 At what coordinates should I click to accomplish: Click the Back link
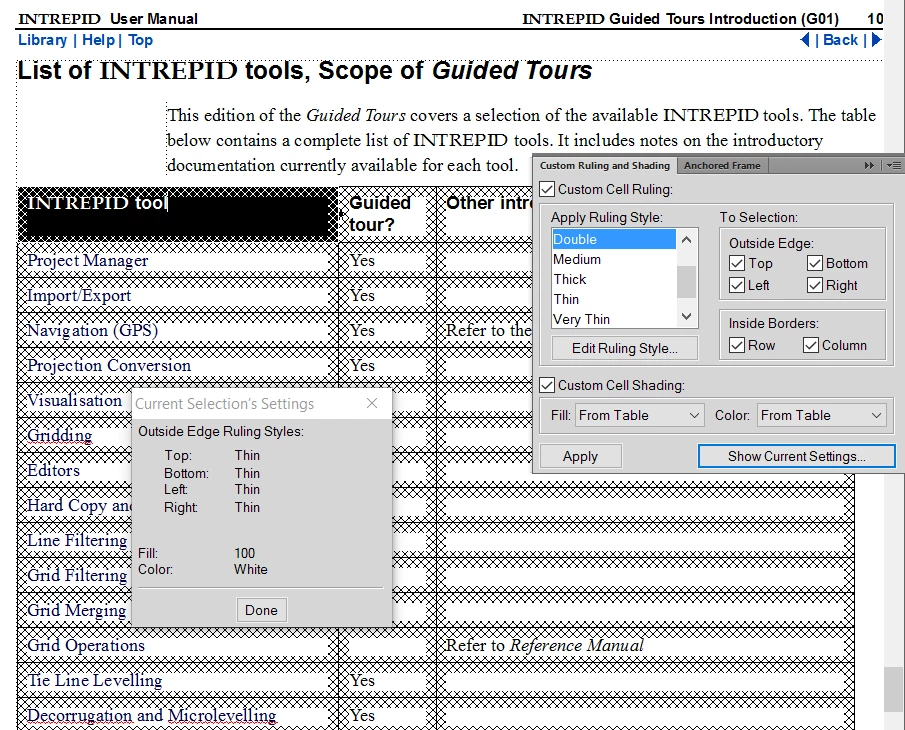[840, 40]
